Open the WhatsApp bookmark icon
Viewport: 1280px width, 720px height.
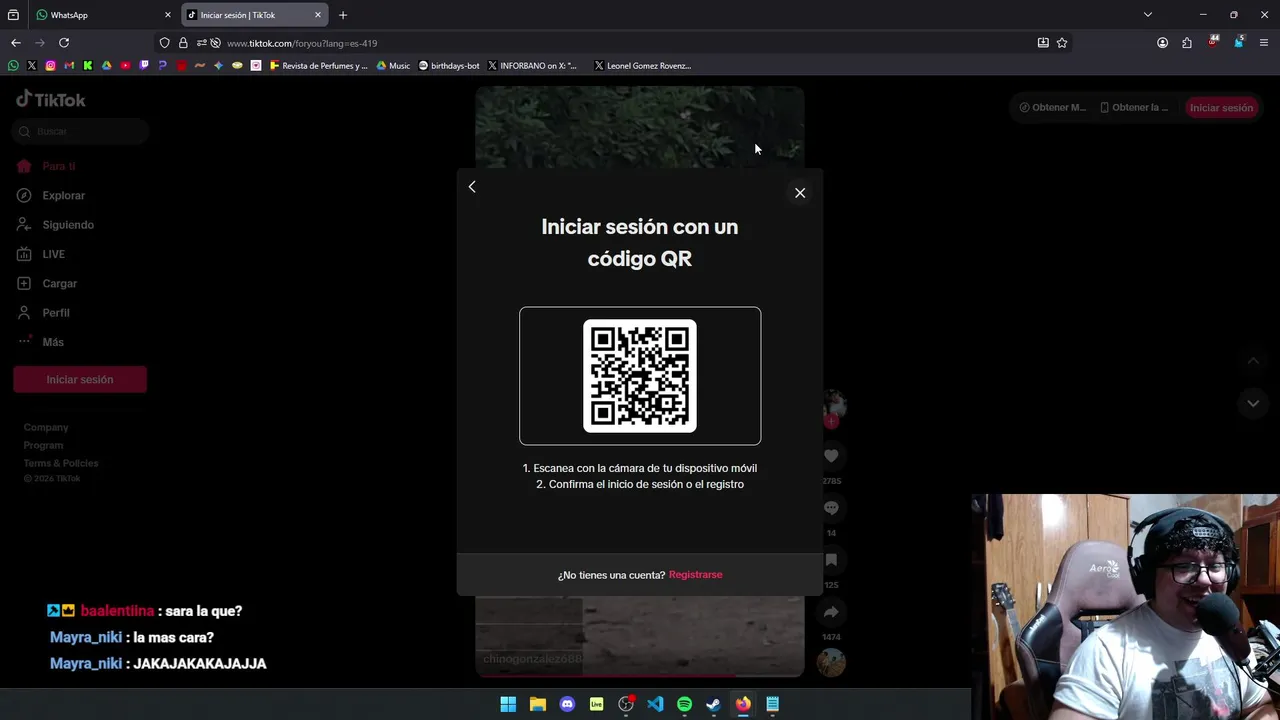coord(13,66)
